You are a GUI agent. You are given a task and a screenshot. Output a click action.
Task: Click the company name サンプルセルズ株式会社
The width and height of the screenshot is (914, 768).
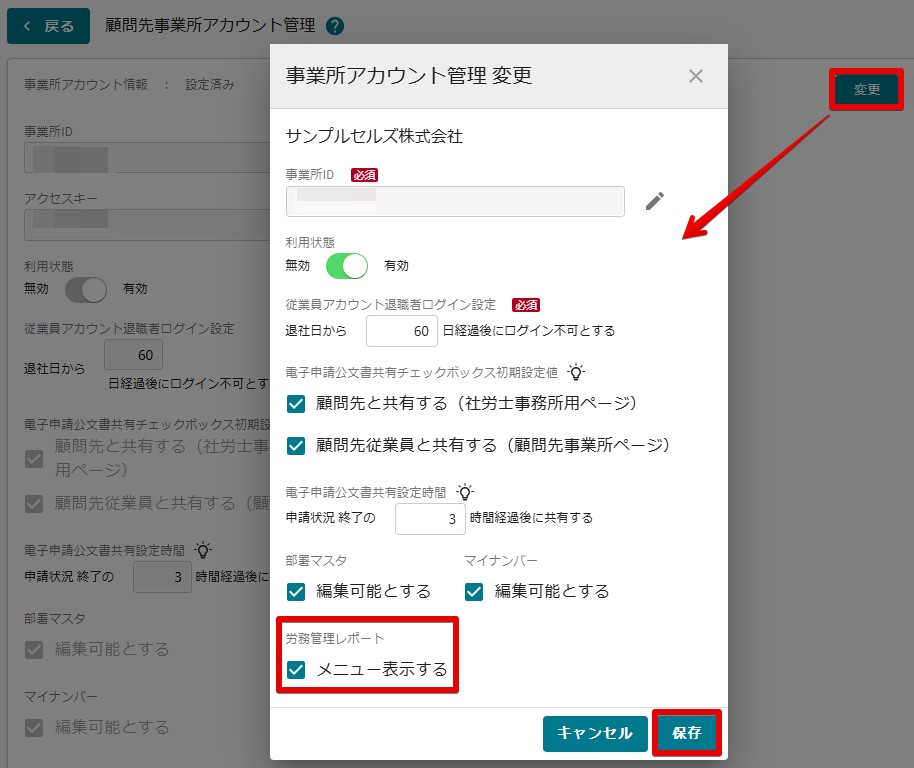pyautogui.click(x=374, y=136)
